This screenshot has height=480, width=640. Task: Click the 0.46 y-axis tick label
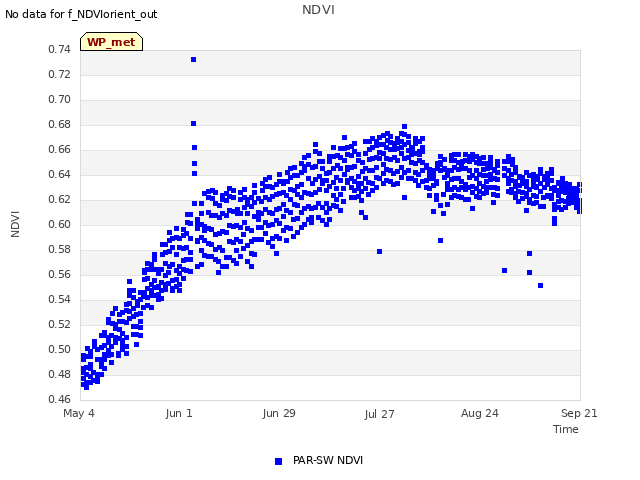(x=60, y=399)
